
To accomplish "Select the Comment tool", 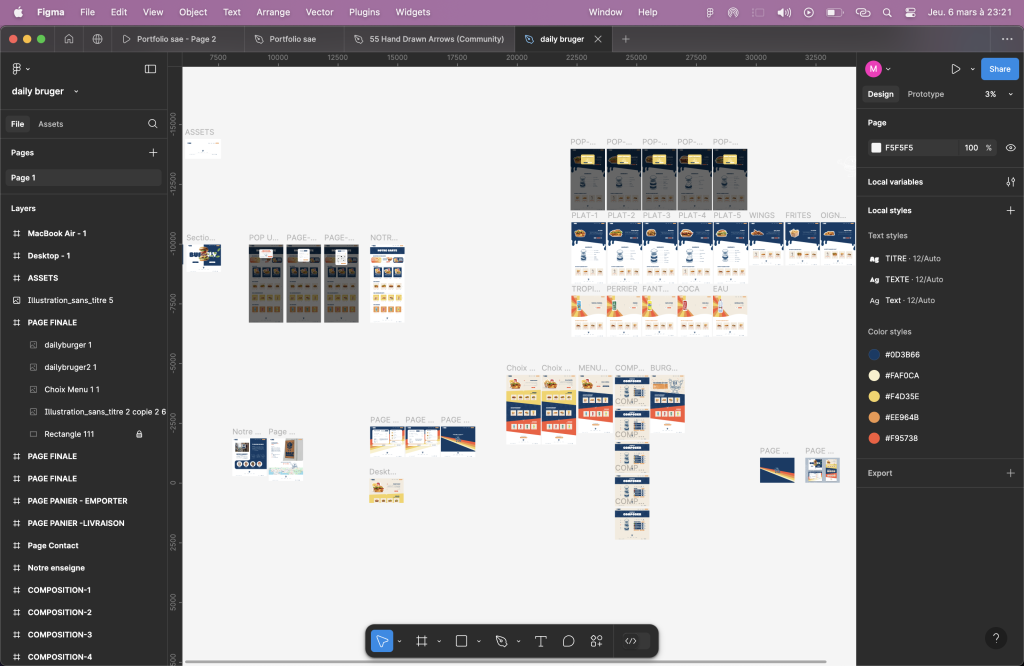I will tap(569, 641).
